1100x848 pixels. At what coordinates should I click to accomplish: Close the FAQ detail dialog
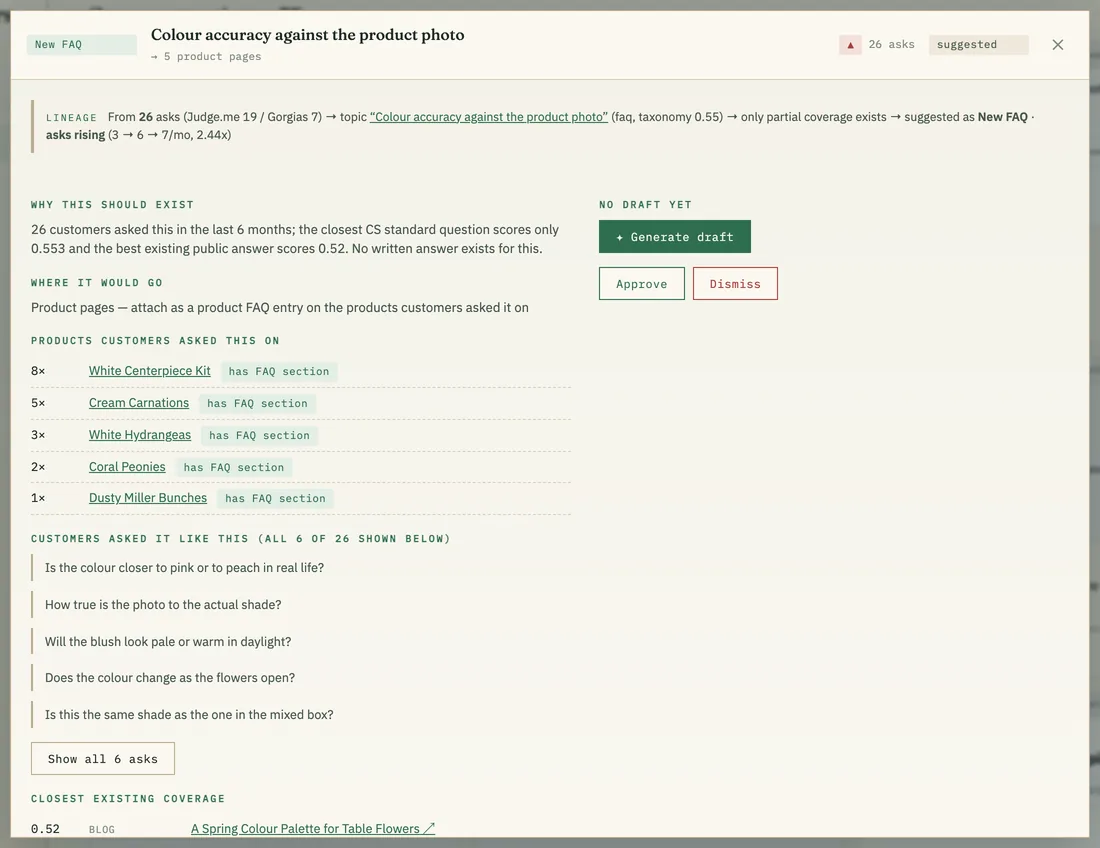[x=1058, y=45]
